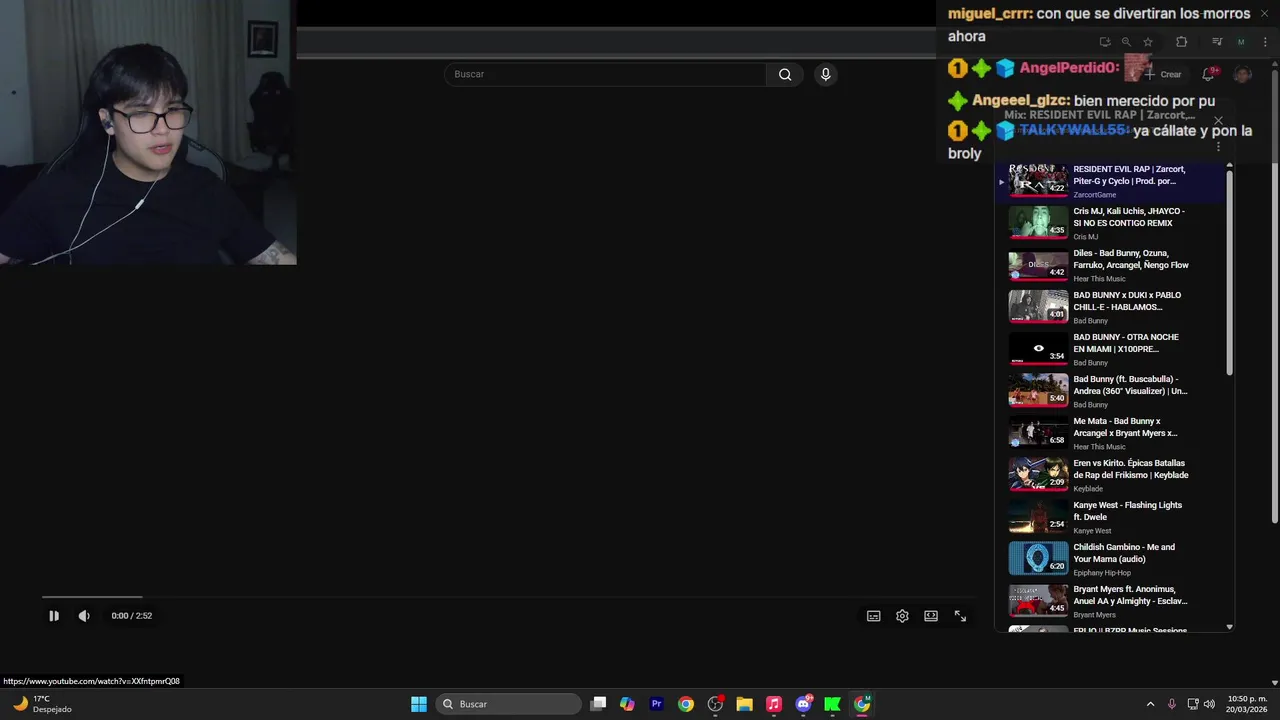Open File Explorer from taskbar
1280x720 pixels.
coord(744,704)
